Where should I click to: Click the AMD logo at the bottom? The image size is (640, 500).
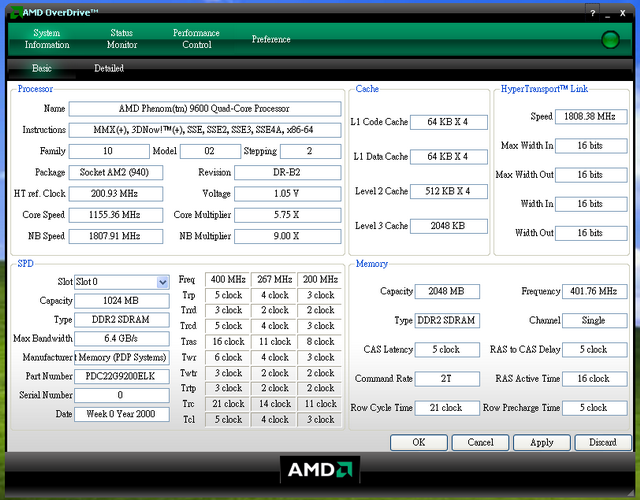tap(320, 470)
